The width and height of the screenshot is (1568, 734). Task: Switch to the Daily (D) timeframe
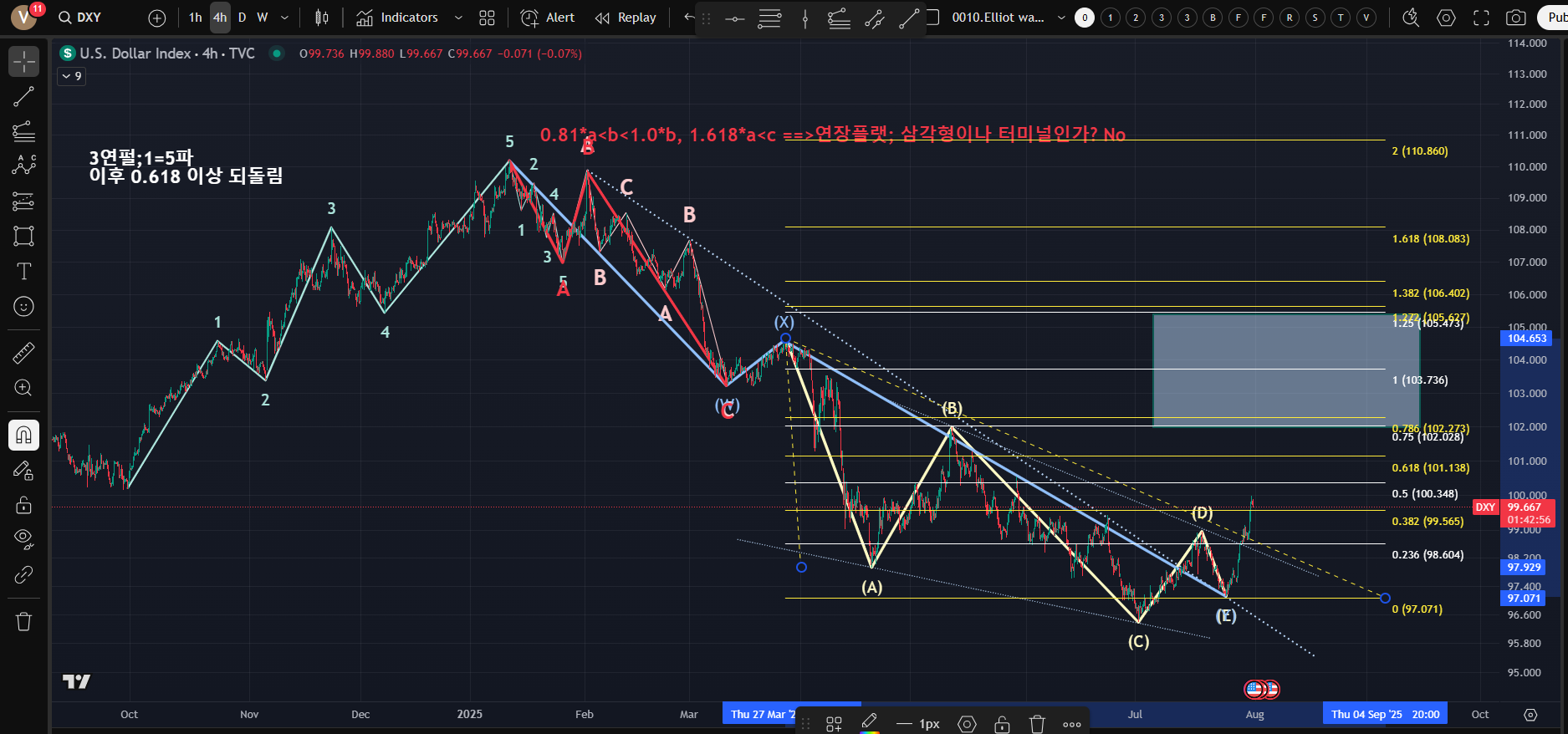tap(242, 18)
